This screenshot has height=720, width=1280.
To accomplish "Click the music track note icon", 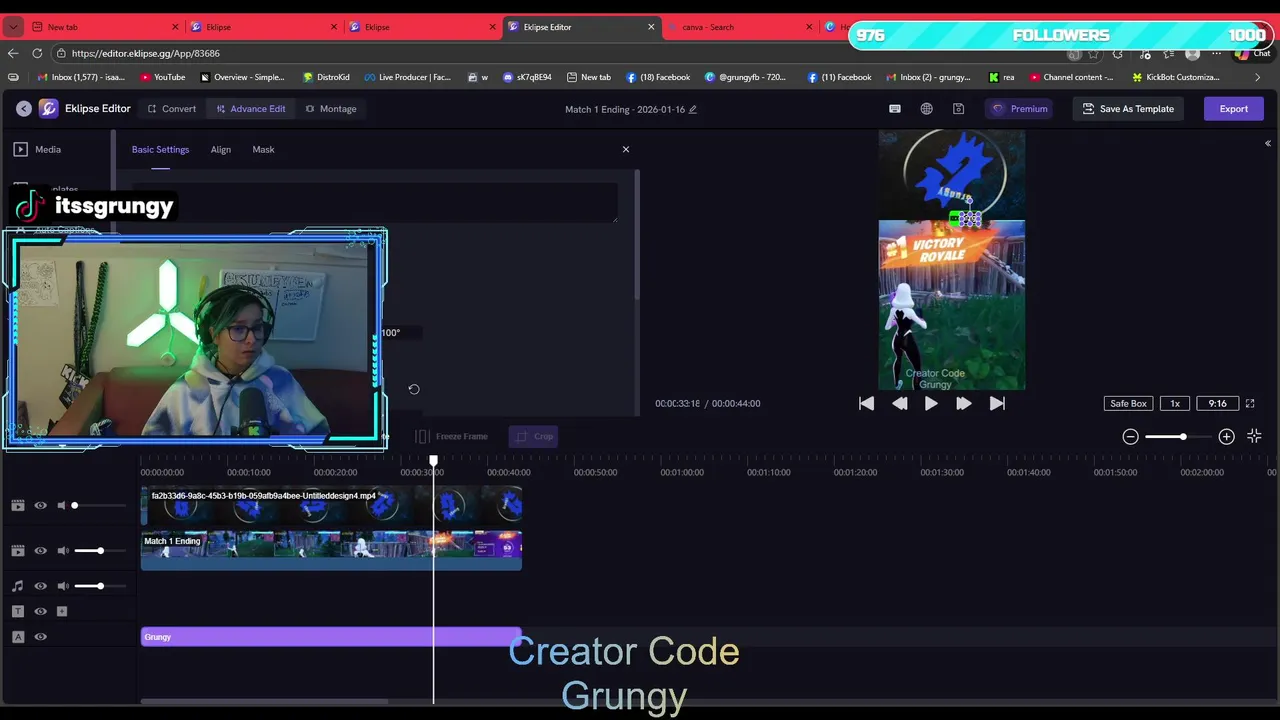I will pos(18,586).
